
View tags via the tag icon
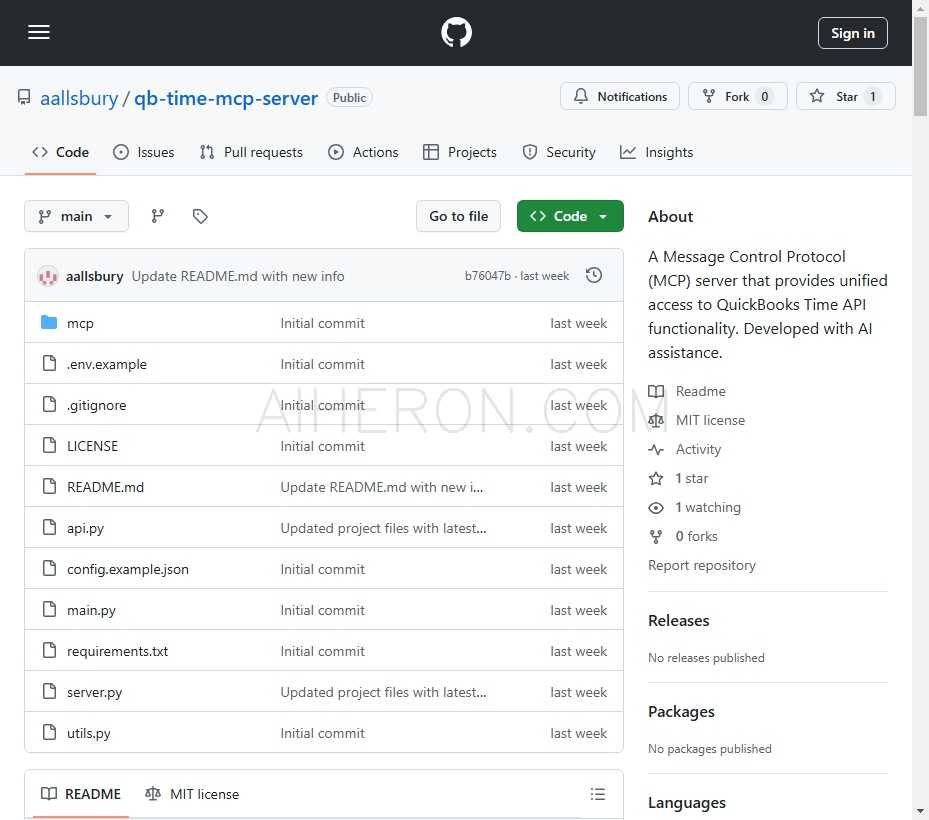pos(200,216)
